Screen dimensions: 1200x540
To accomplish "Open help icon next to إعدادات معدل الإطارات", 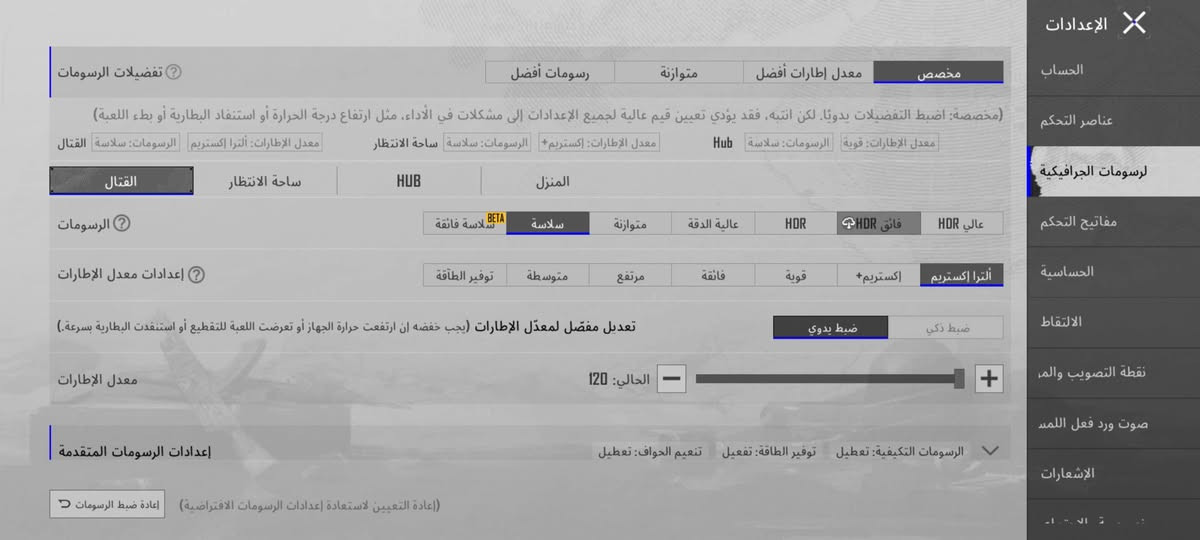I will (x=197, y=275).
